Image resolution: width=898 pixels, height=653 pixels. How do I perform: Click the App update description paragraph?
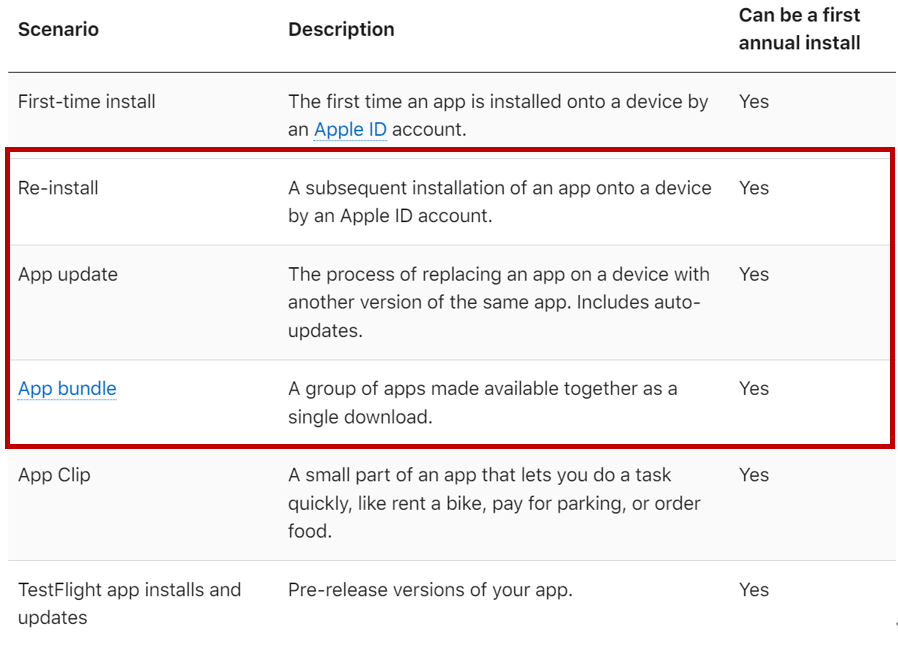(499, 302)
